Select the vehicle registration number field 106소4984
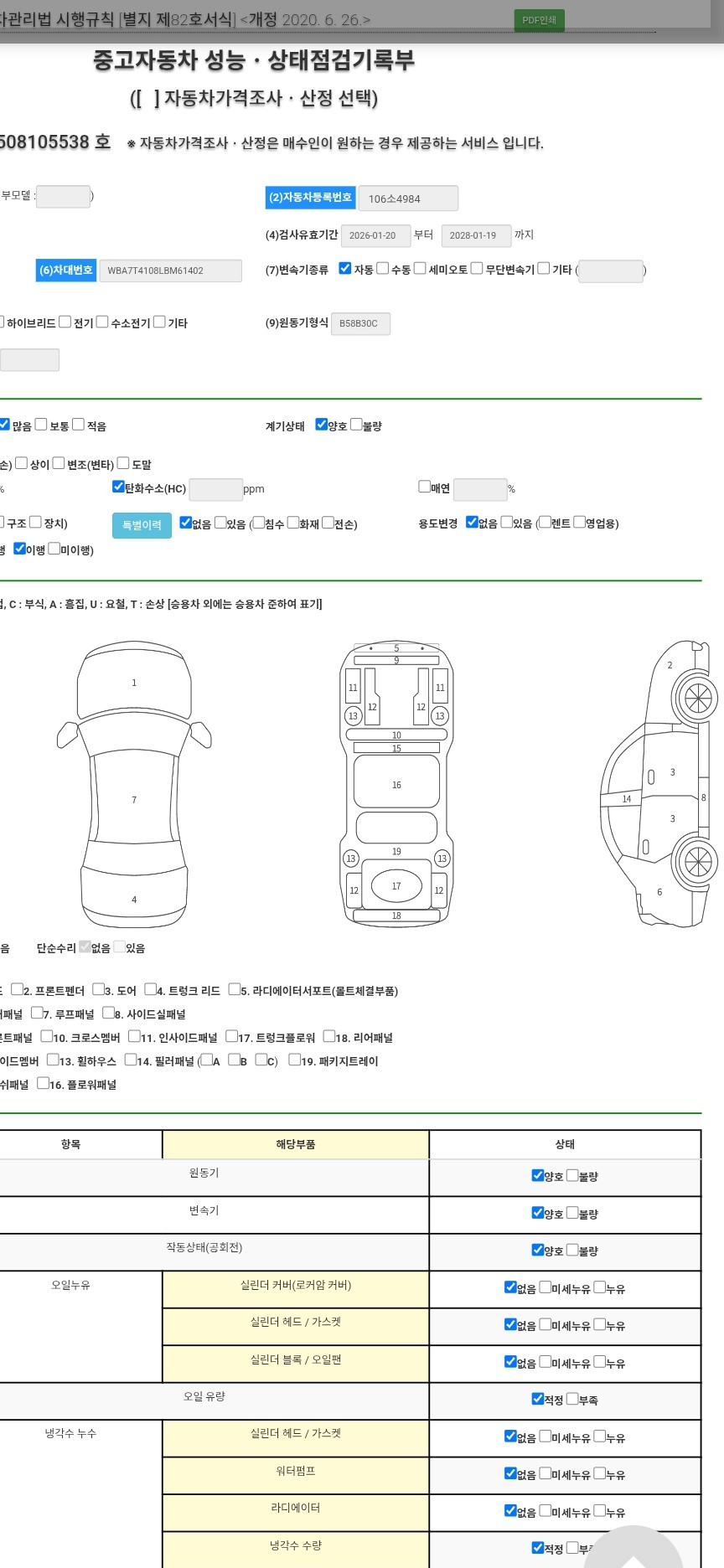This screenshot has height=1568, width=724. pyautogui.click(x=408, y=199)
